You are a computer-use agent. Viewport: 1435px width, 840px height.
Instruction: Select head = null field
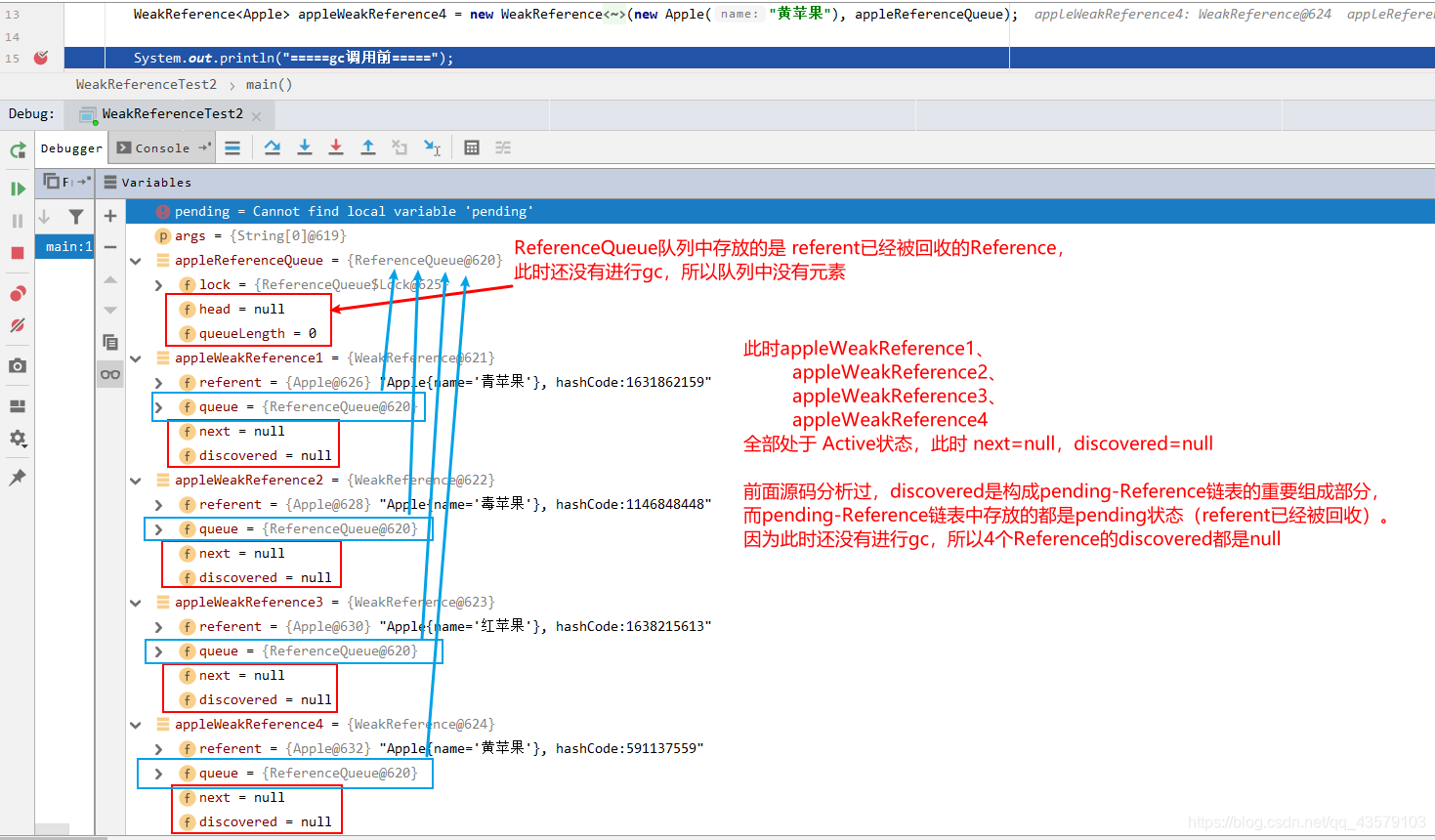(780, 309)
